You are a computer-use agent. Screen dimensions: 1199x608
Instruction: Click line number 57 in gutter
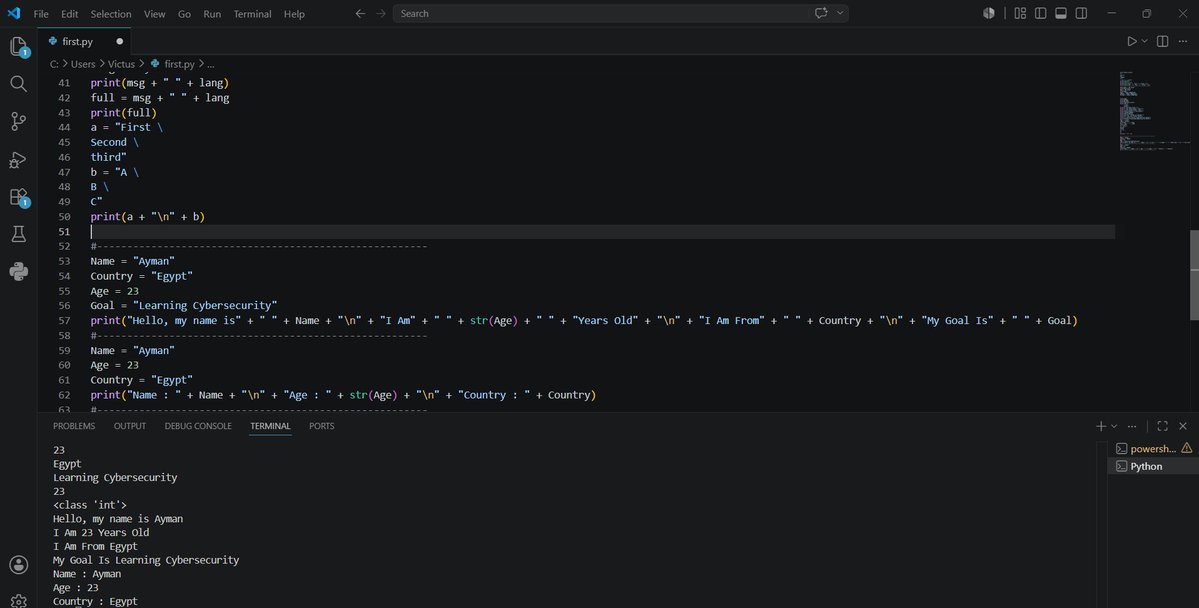[63, 320]
